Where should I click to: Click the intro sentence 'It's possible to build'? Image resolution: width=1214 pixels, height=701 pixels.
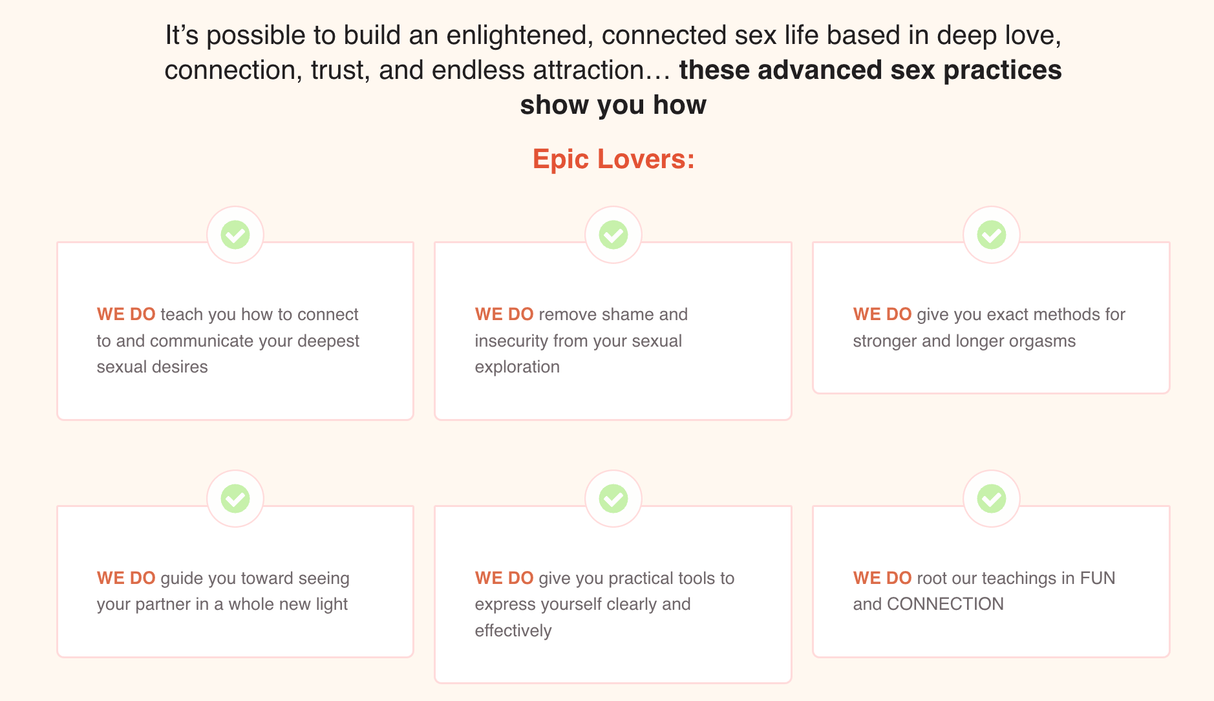coord(612,37)
